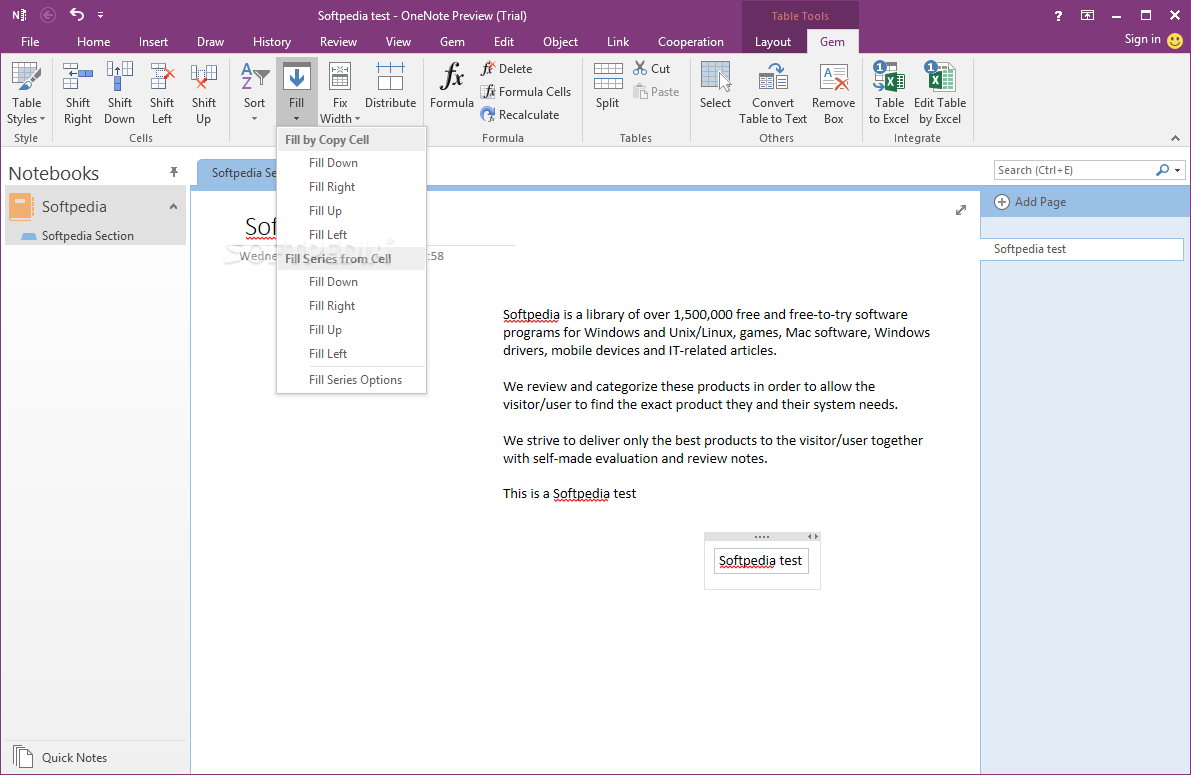Viewport: 1191px width, 775px height.
Task: Open the Table Styles gallery
Action: coord(26,93)
